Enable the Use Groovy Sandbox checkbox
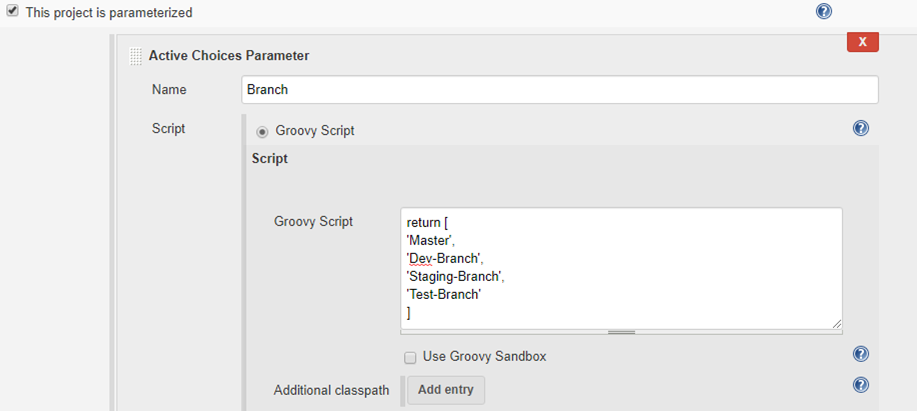 click(410, 357)
